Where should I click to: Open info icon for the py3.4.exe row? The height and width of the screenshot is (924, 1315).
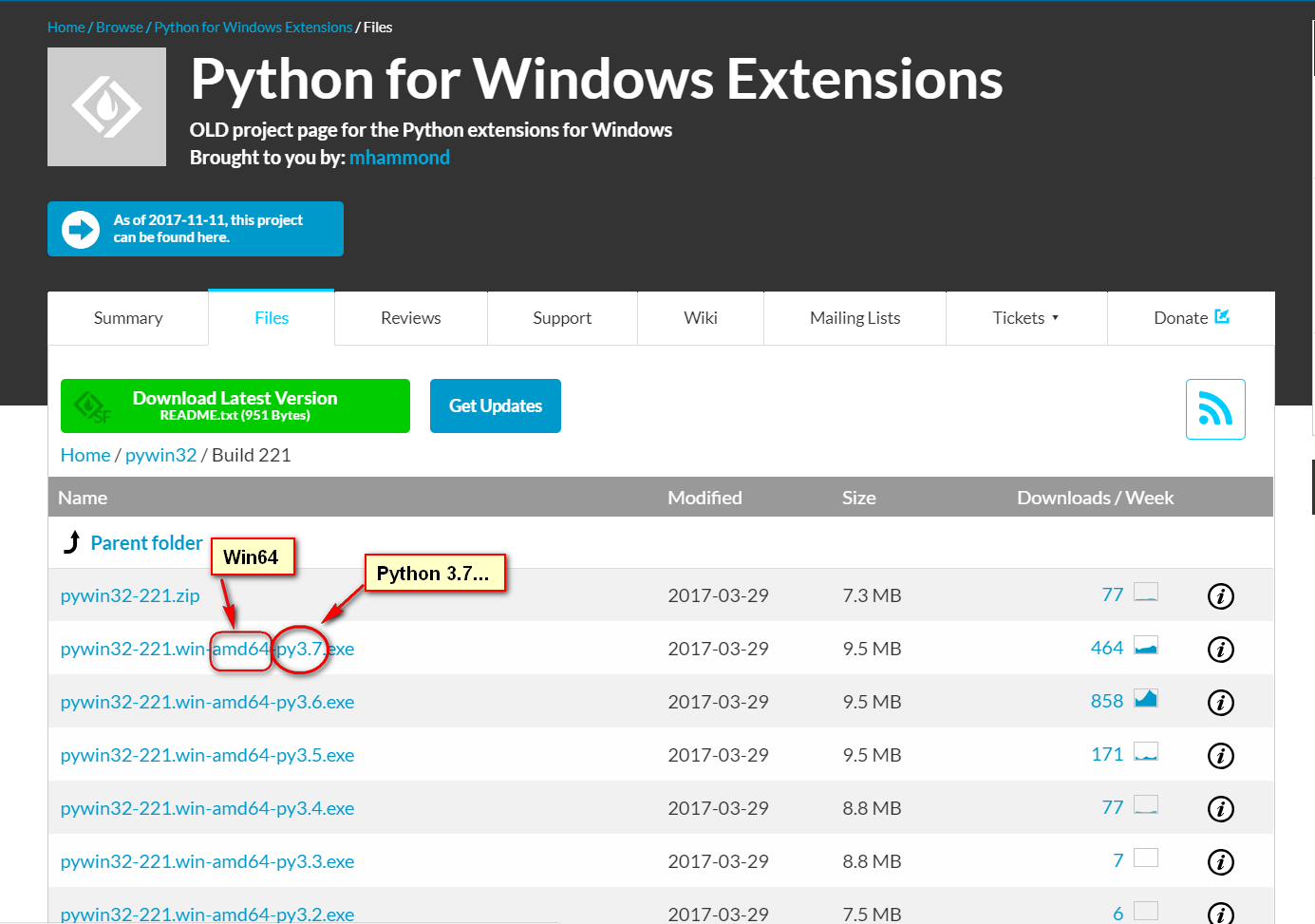coord(1221,809)
